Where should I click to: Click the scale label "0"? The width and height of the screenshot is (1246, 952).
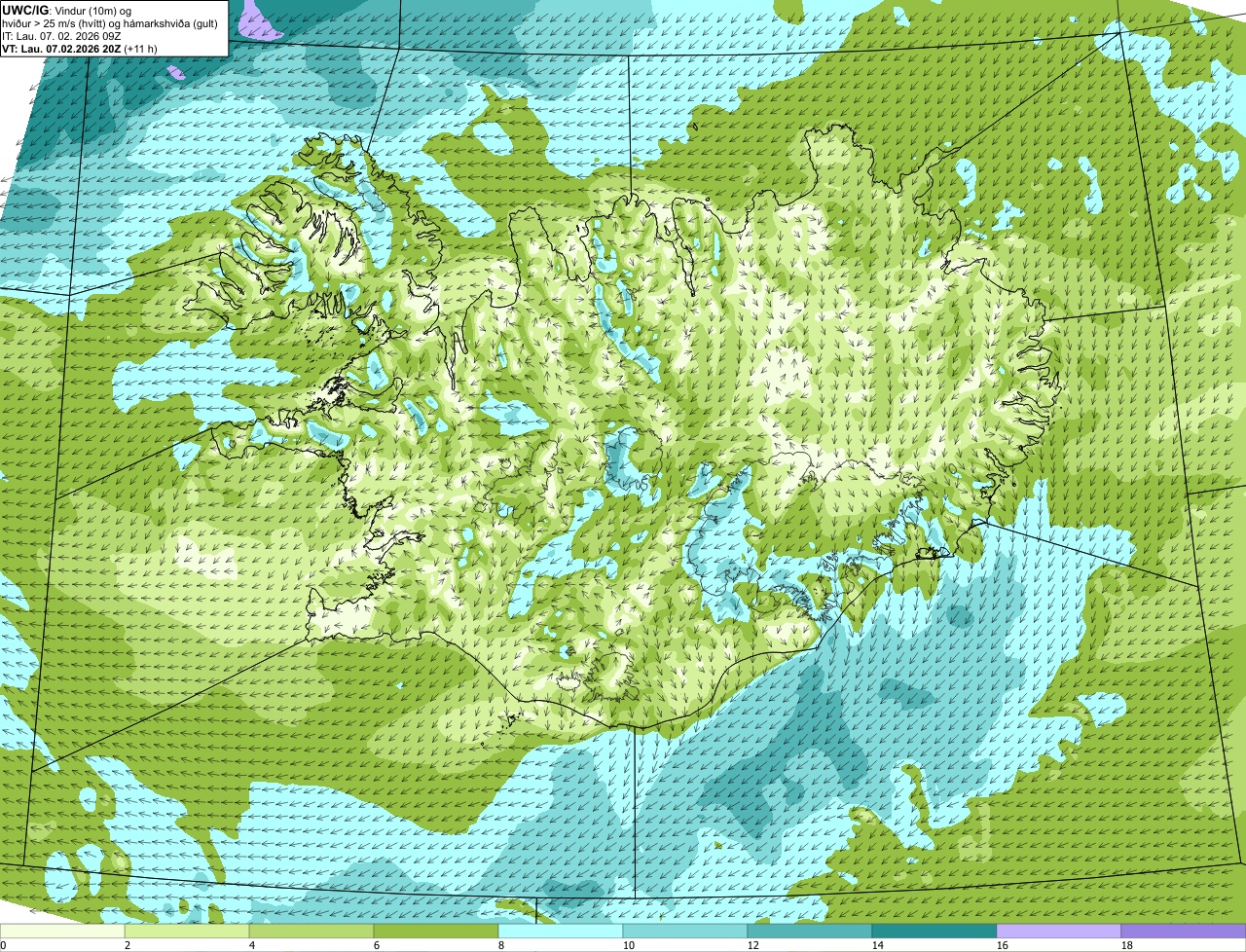tap(3, 945)
